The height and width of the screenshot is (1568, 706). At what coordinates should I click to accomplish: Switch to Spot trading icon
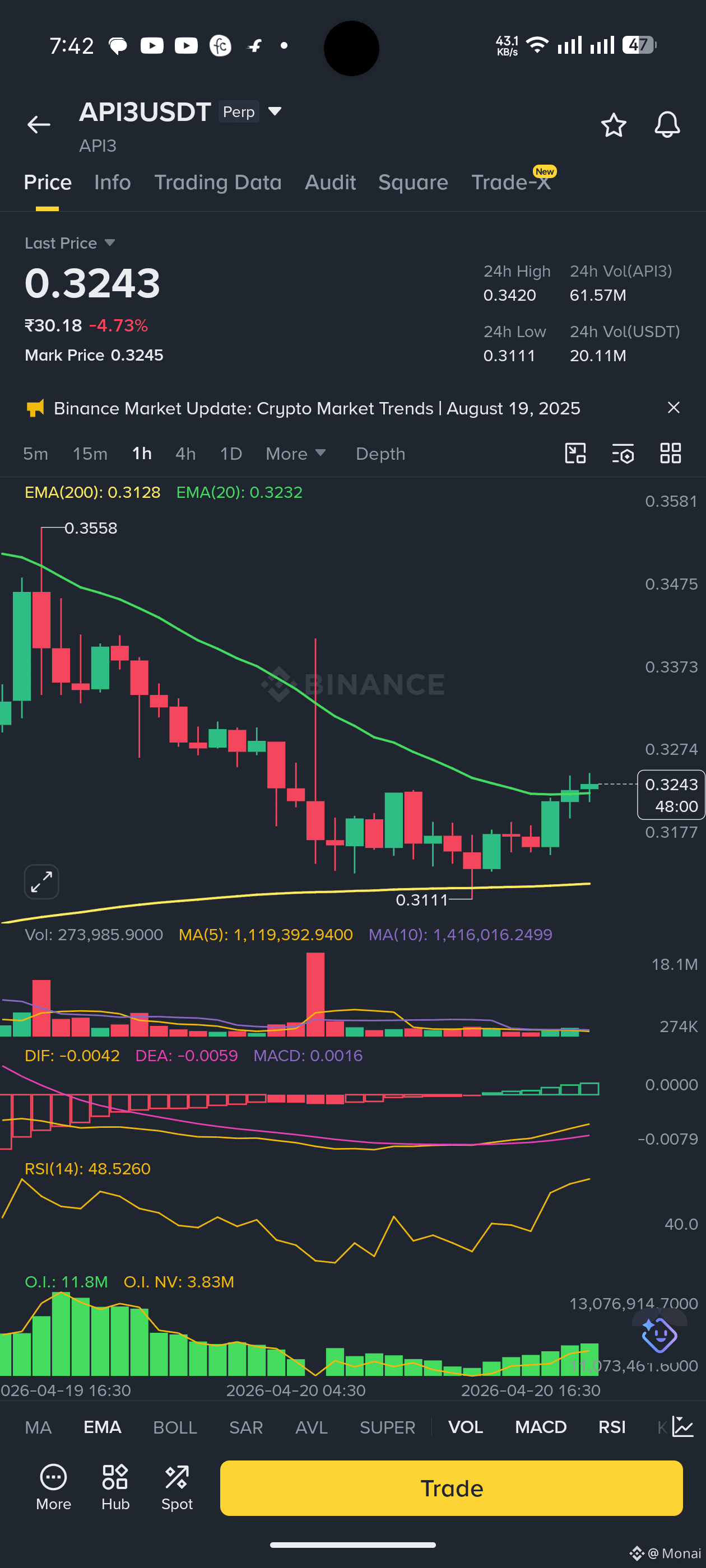pos(176,1488)
